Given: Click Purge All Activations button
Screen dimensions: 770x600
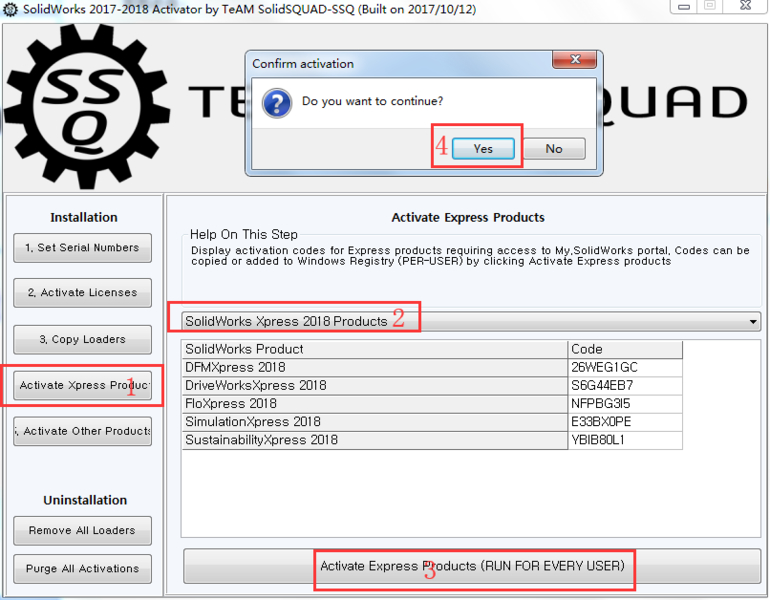Looking at the screenshot, I should (x=82, y=569).
